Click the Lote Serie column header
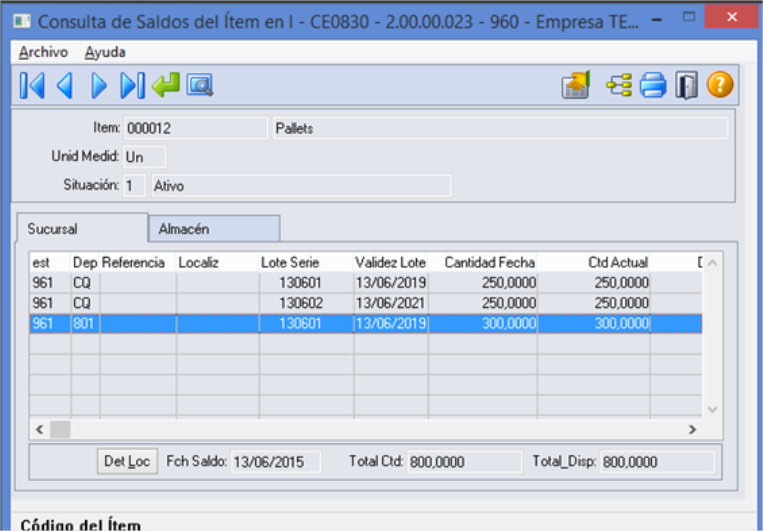Screen dimensions: 763x531 [x=307, y=262]
